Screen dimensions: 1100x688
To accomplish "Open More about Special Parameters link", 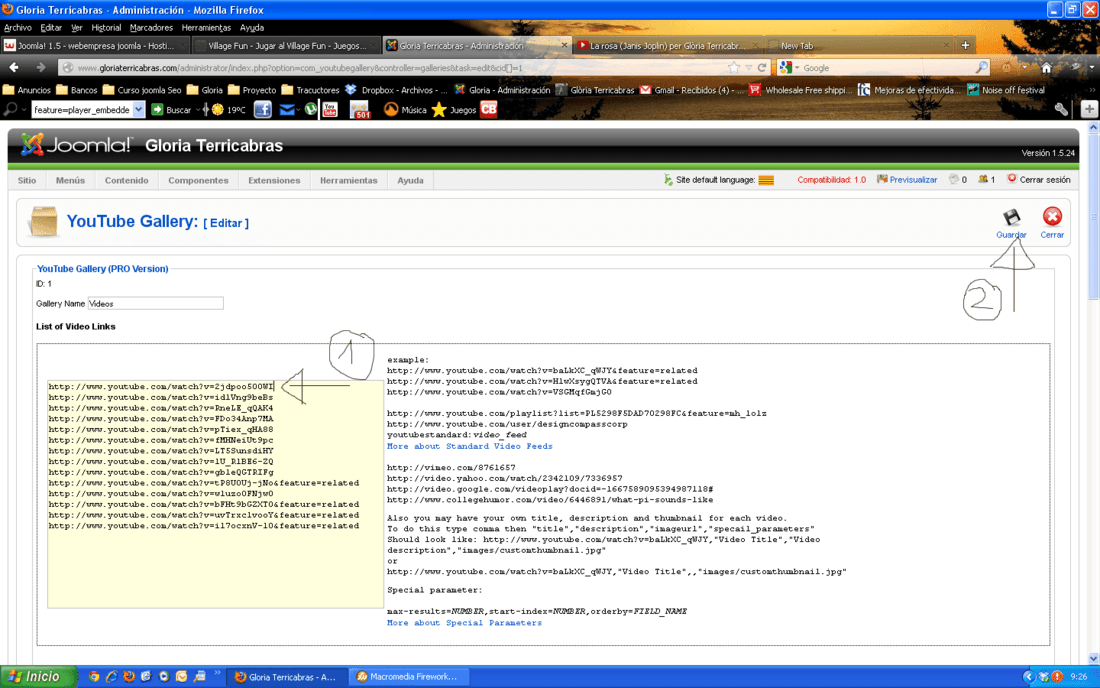I will pos(464,623).
